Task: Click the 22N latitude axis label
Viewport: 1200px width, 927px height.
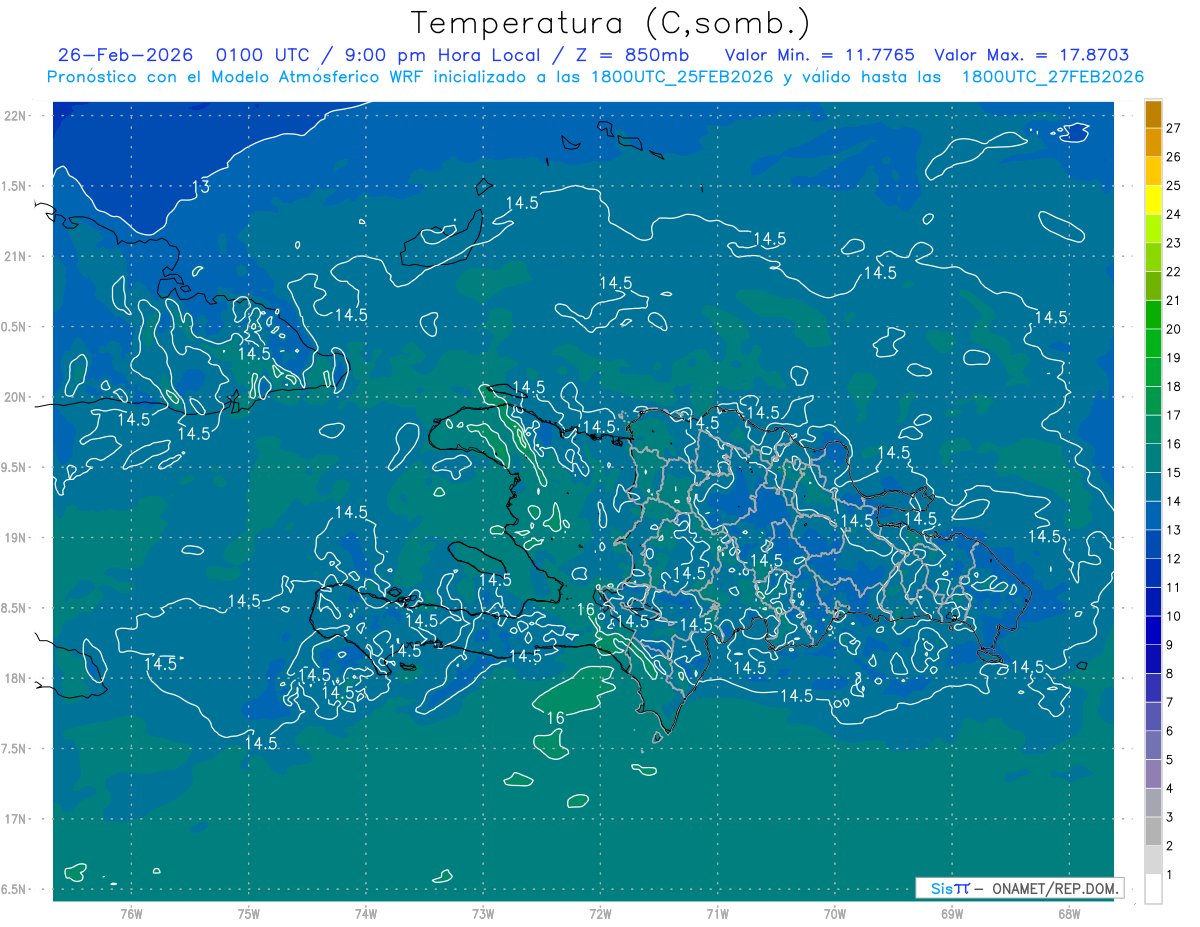Action: (x=17, y=115)
